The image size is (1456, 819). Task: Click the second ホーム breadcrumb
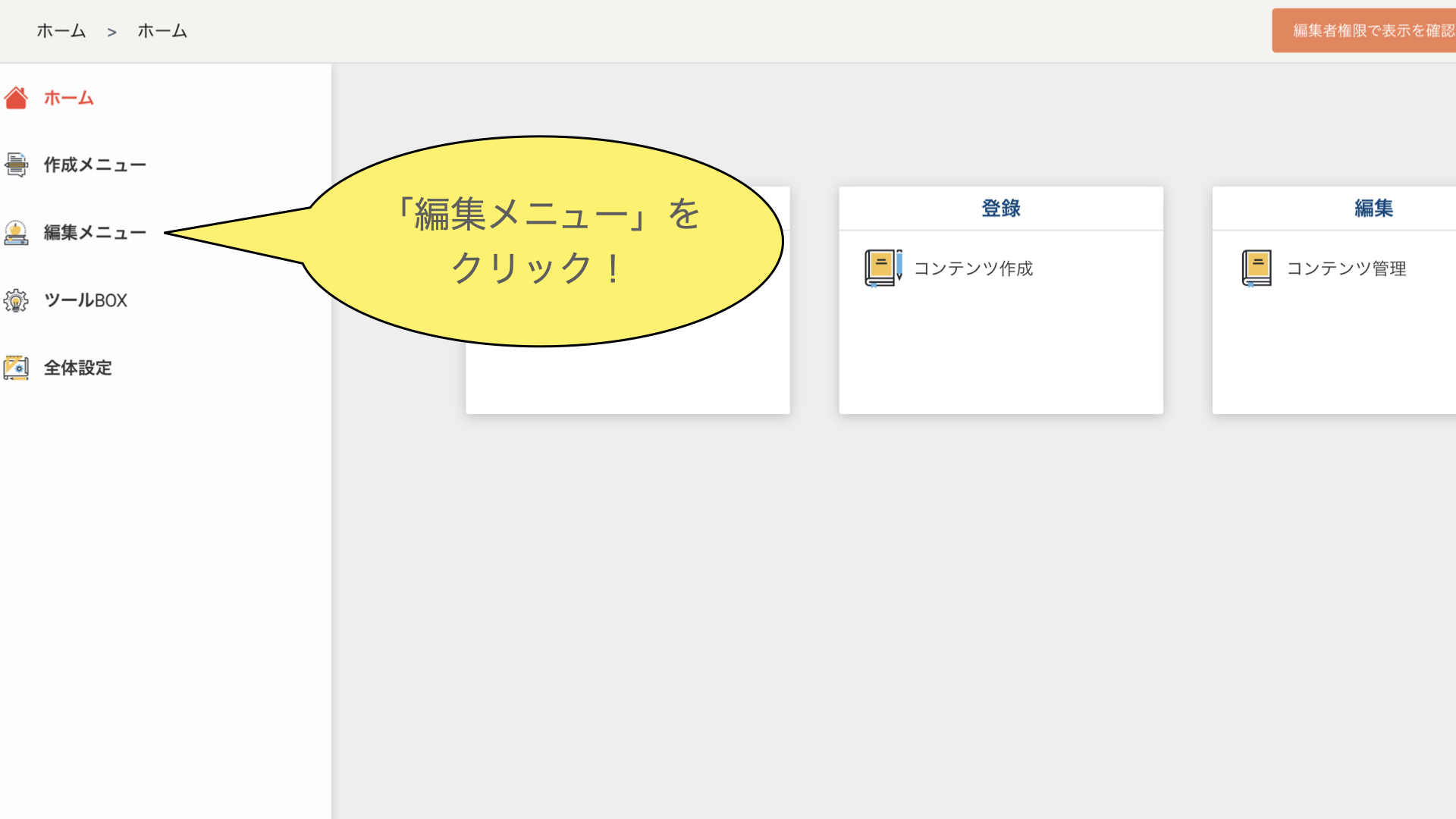[x=162, y=31]
